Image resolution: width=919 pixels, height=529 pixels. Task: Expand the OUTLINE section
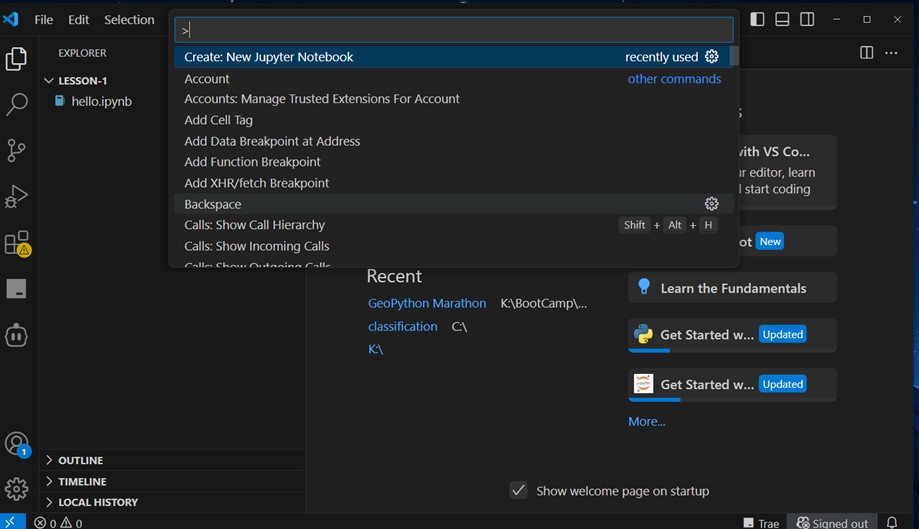click(x=49, y=460)
